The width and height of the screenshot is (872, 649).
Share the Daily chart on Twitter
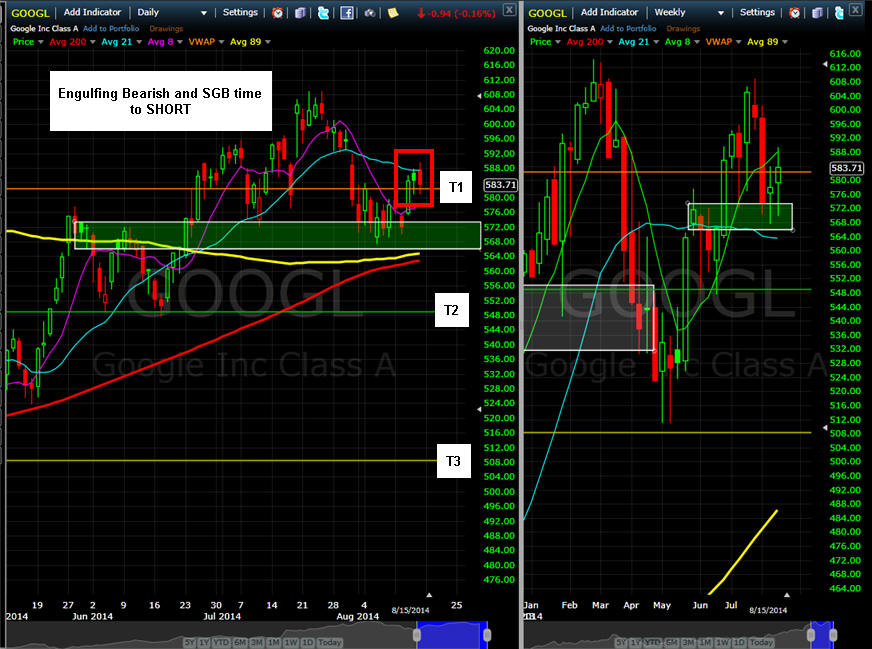pyautogui.click(x=323, y=12)
